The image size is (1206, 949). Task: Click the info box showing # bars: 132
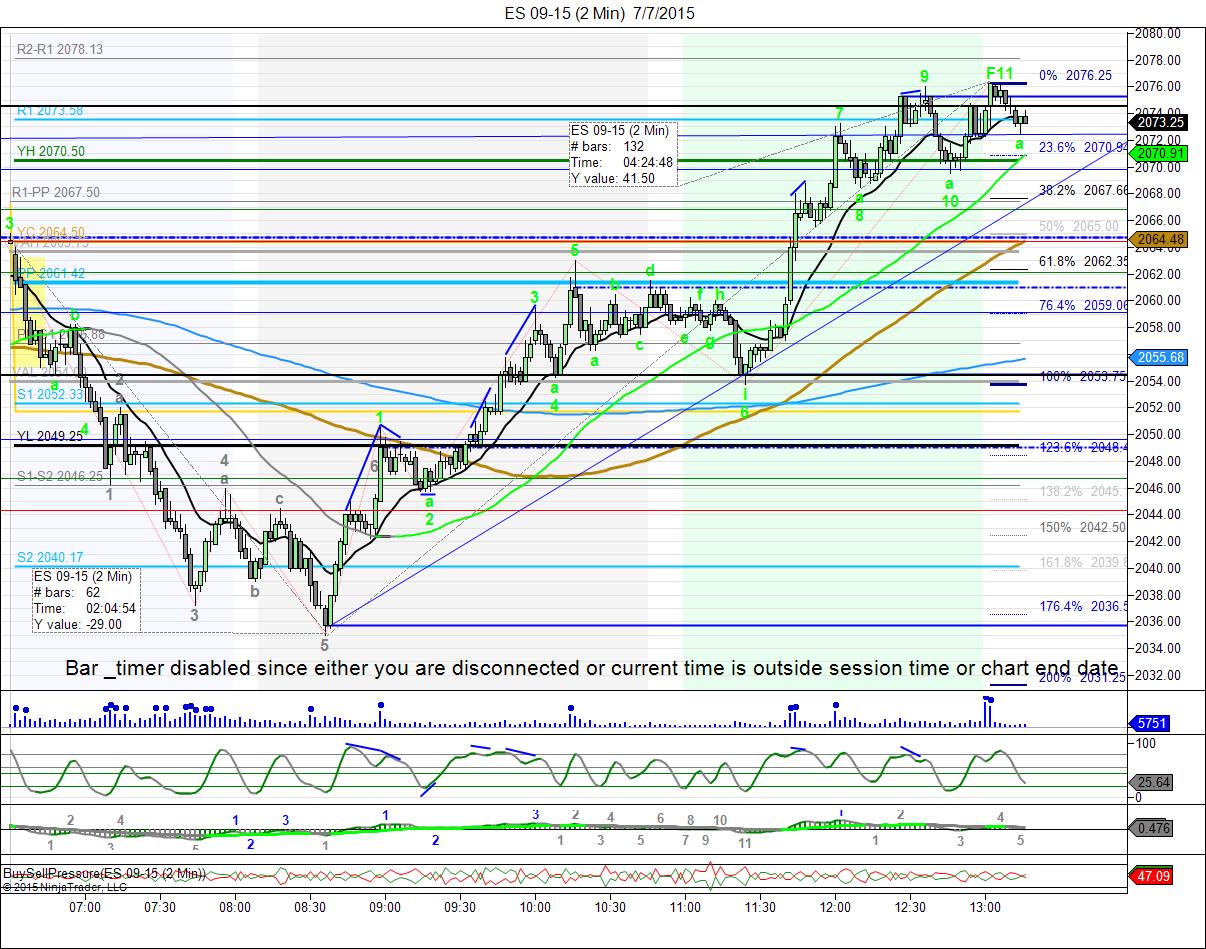624,154
